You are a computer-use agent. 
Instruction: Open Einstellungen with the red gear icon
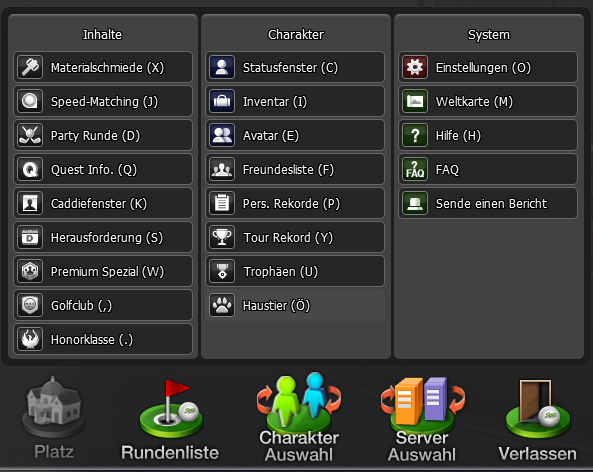415,67
